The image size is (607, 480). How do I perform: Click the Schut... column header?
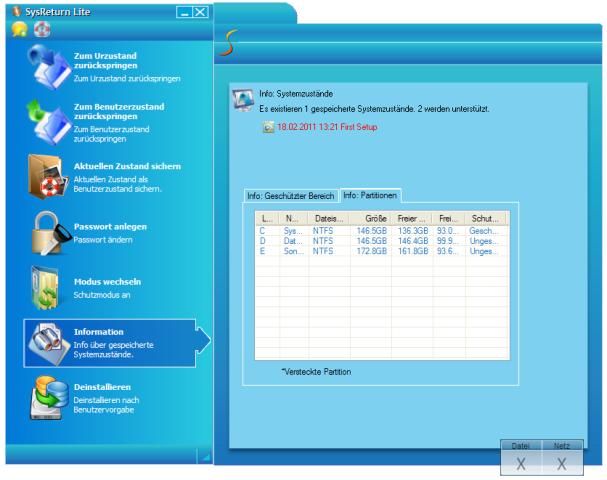pos(487,218)
